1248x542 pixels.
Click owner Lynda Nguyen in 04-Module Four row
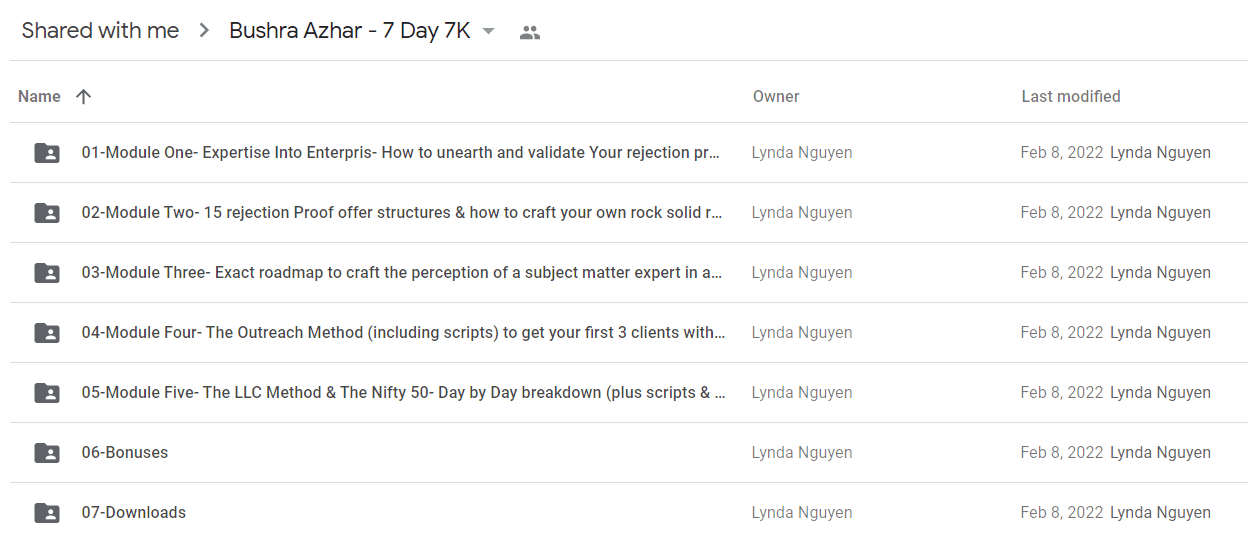802,333
